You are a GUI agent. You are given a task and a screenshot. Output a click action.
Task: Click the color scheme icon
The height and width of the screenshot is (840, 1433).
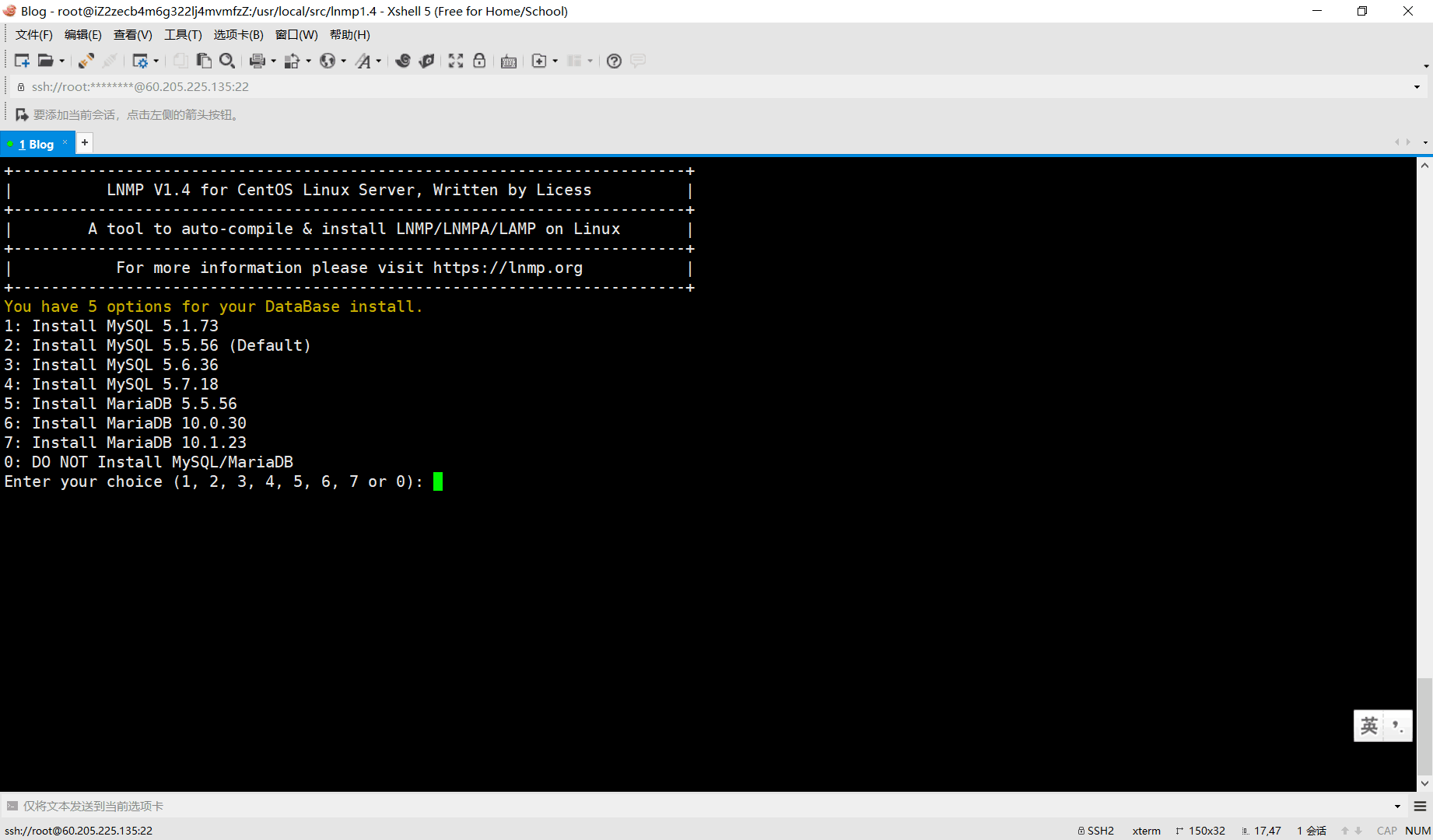pyautogui.click(x=293, y=61)
